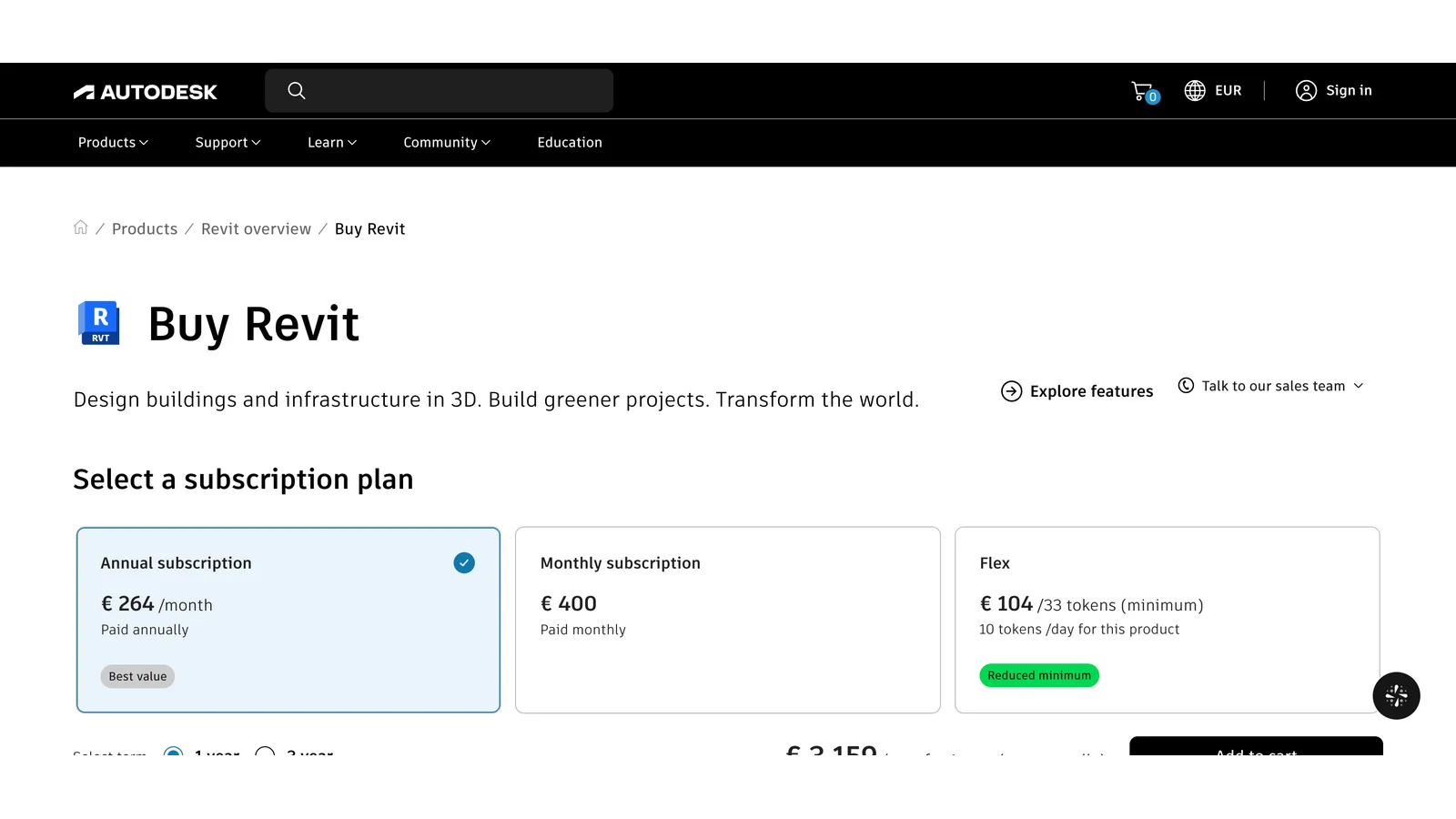Click the user account icon
Screen dimensions: 1456x819
(1306, 90)
